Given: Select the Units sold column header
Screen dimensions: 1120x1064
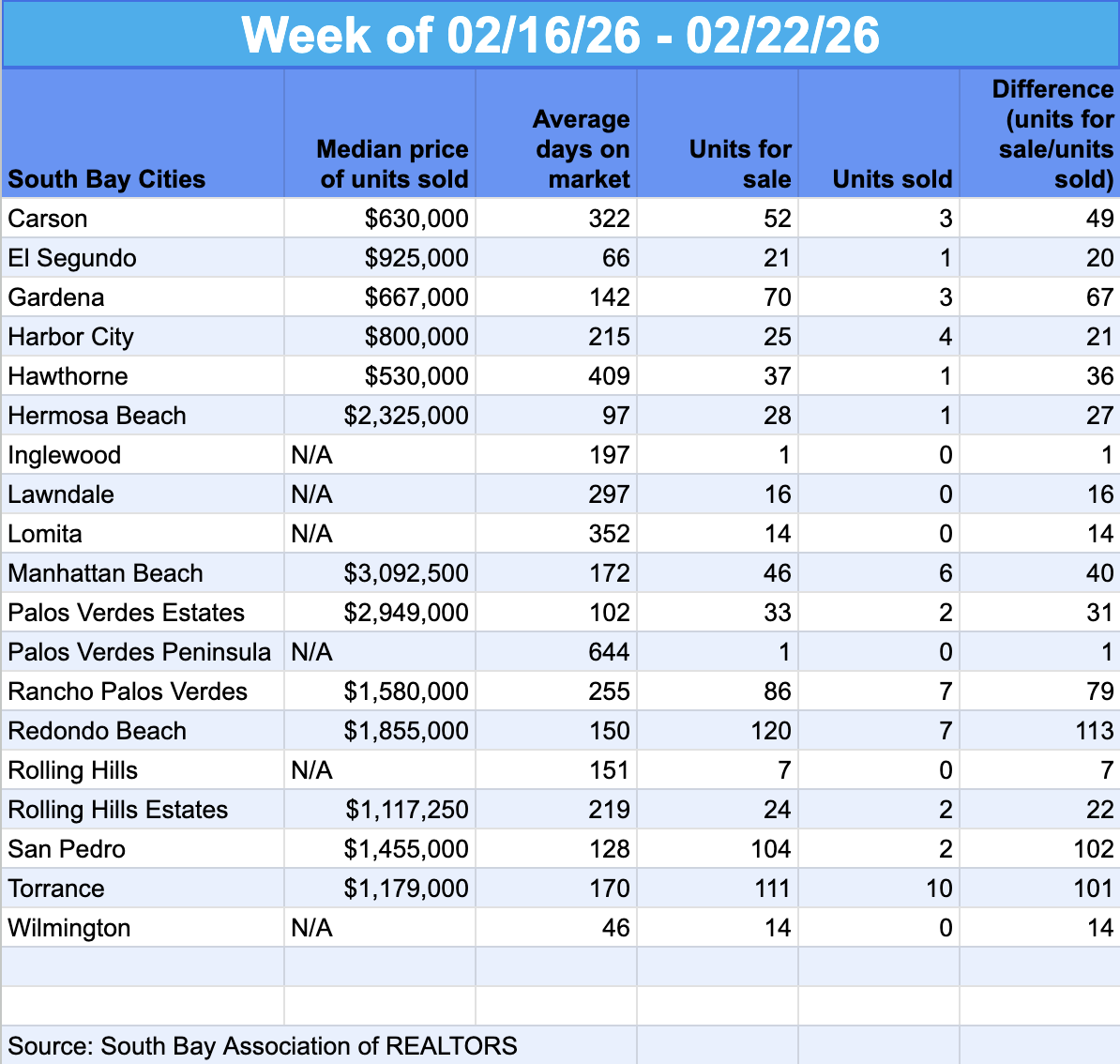Looking at the screenshot, I should tap(891, 178).
